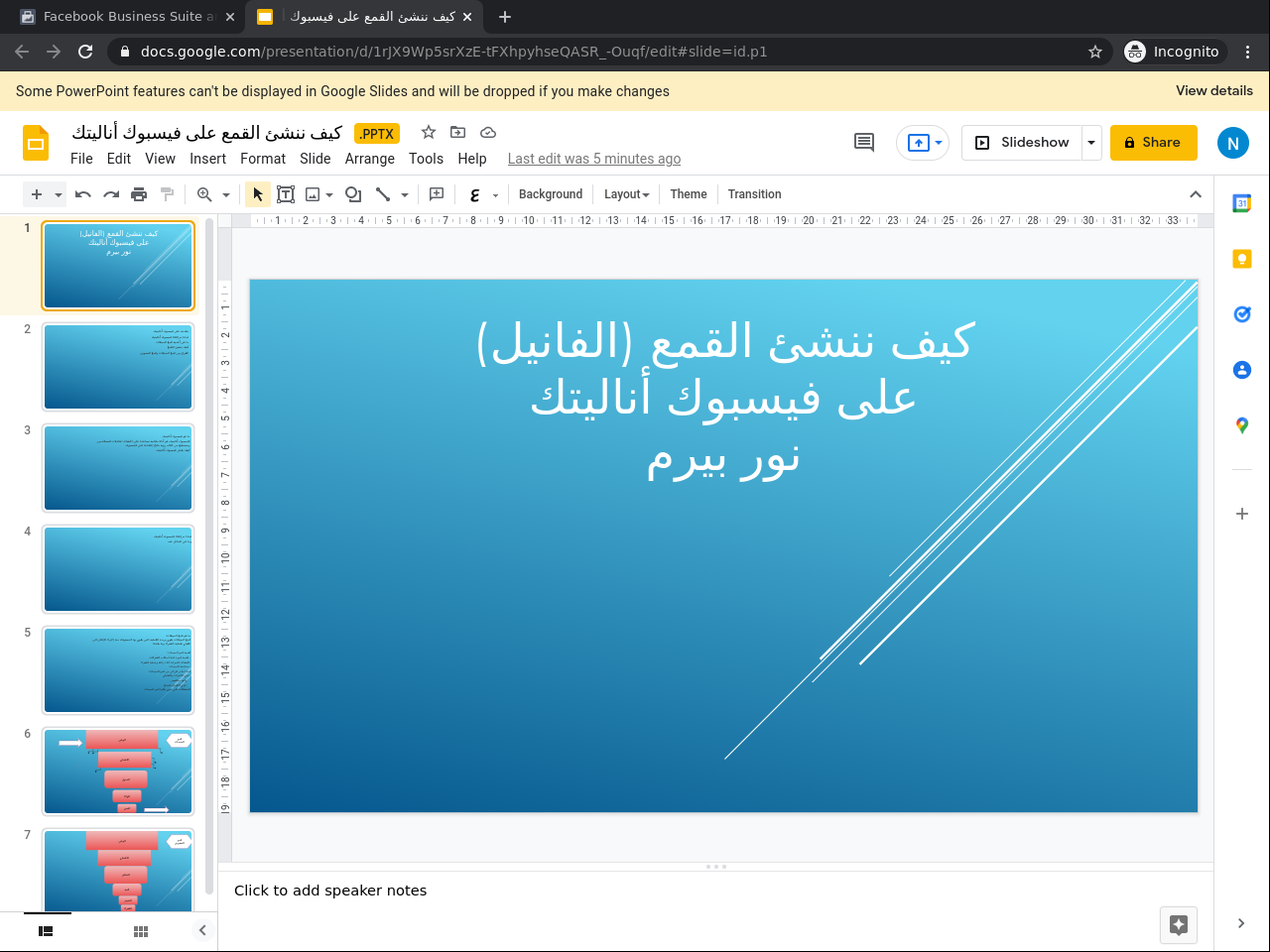Open Google Maps side panel

click(x=1242, y=425)
